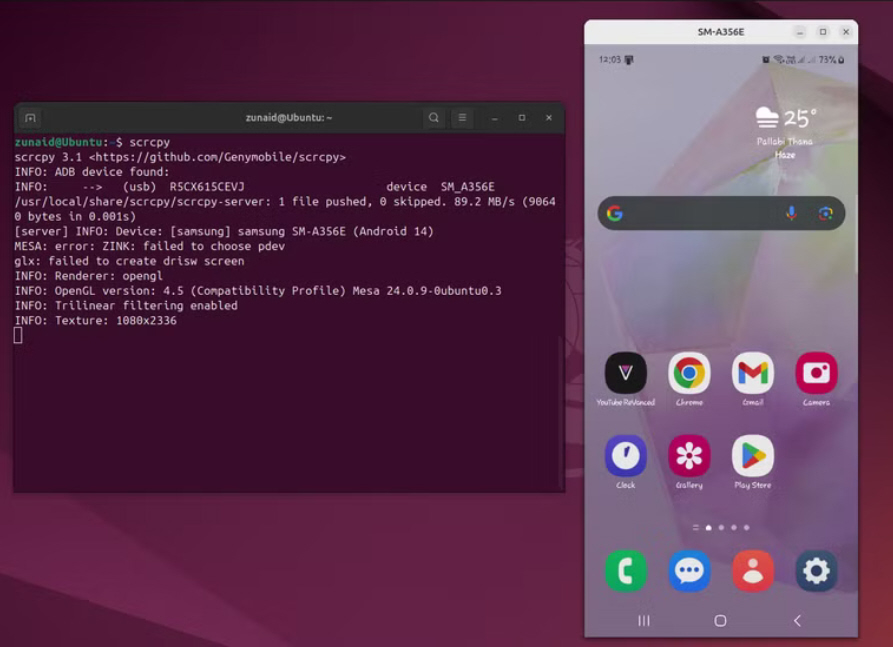This screenshot has height=647, width=893.
Task: Click the scrcpy GitHub URL text
Action: [218, 157]
